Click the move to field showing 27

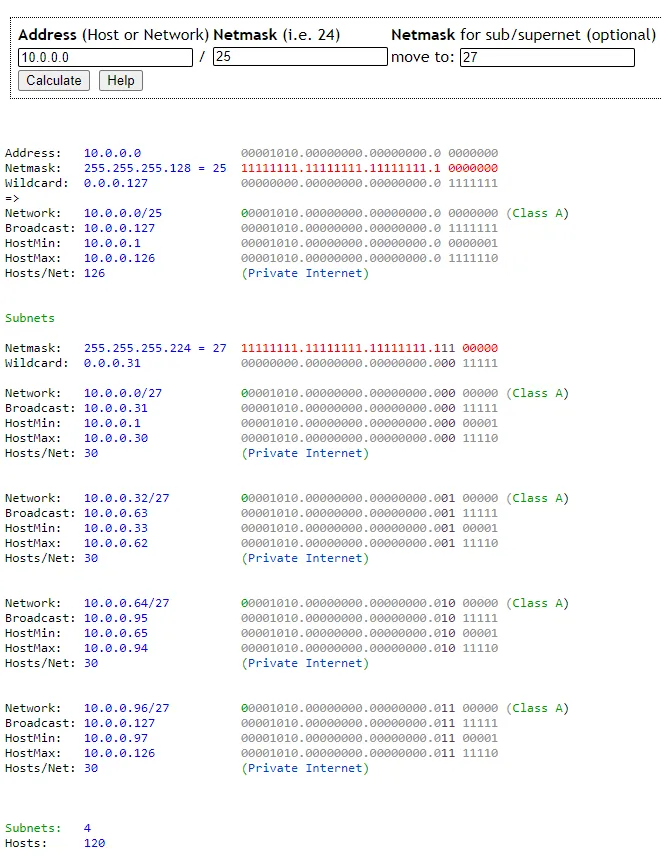coord(547,57)
